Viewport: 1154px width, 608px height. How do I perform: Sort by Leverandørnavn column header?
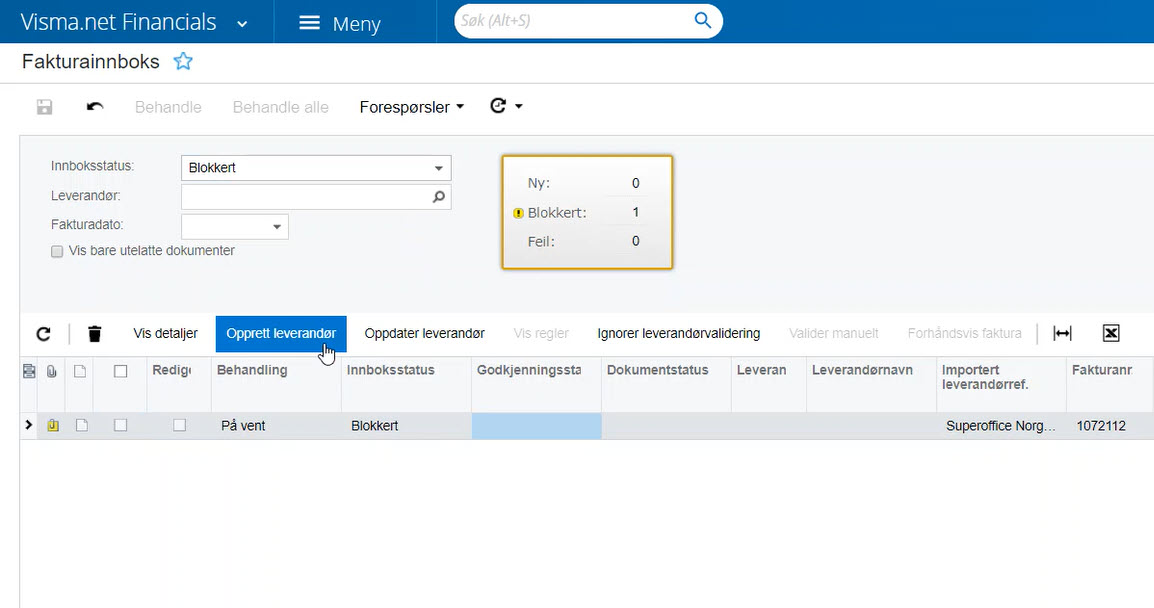[871, 384]
